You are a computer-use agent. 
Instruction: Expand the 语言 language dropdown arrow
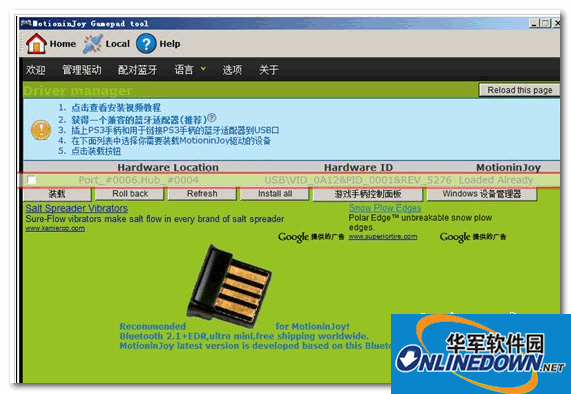[x=203, y=68]
